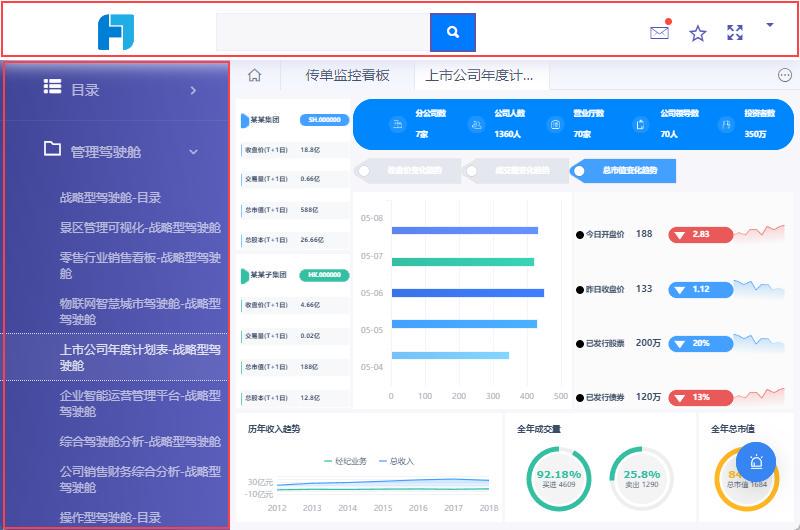Select the 总市值变化趋势 trend toggle
Screen dimensions: 800x530
point(623,170)
